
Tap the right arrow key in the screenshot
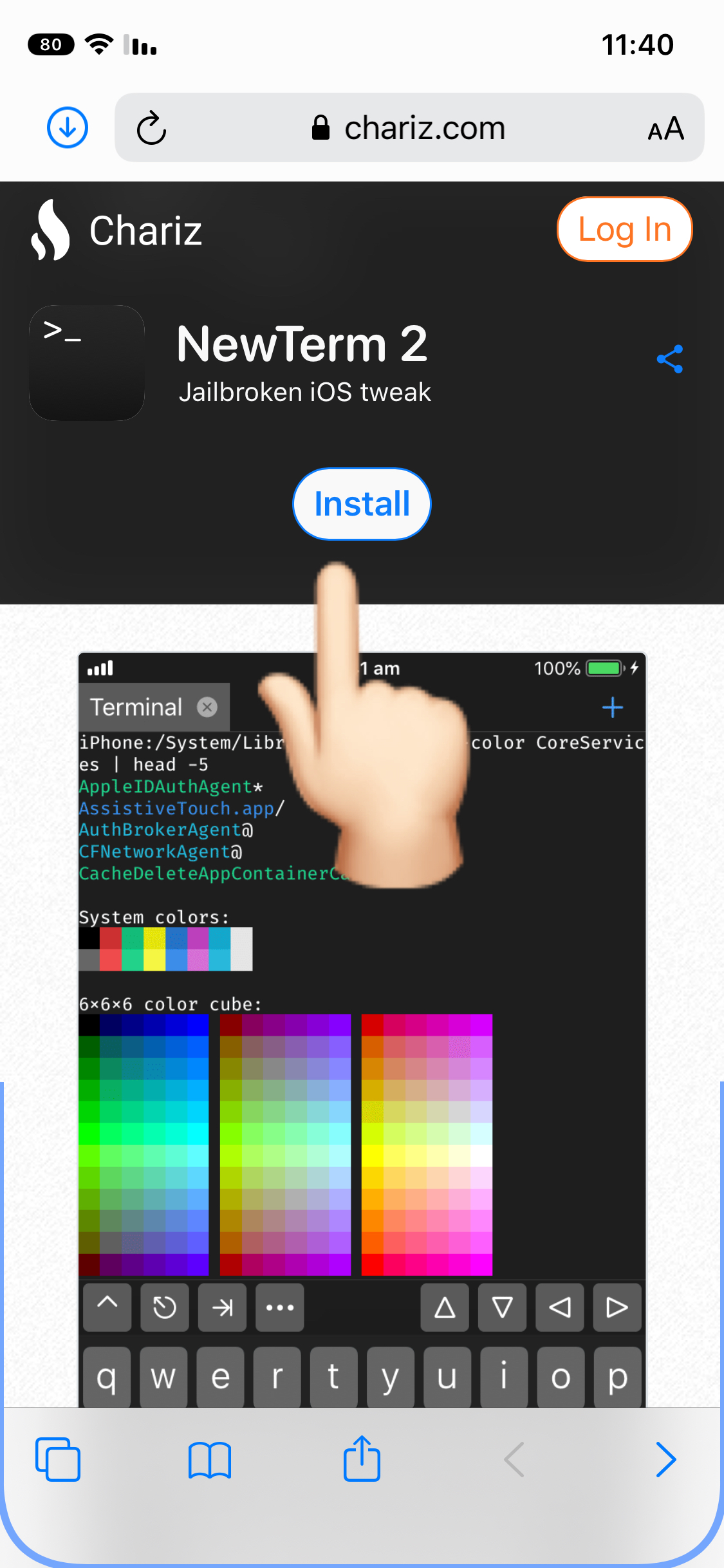(x=617, y=1307)
